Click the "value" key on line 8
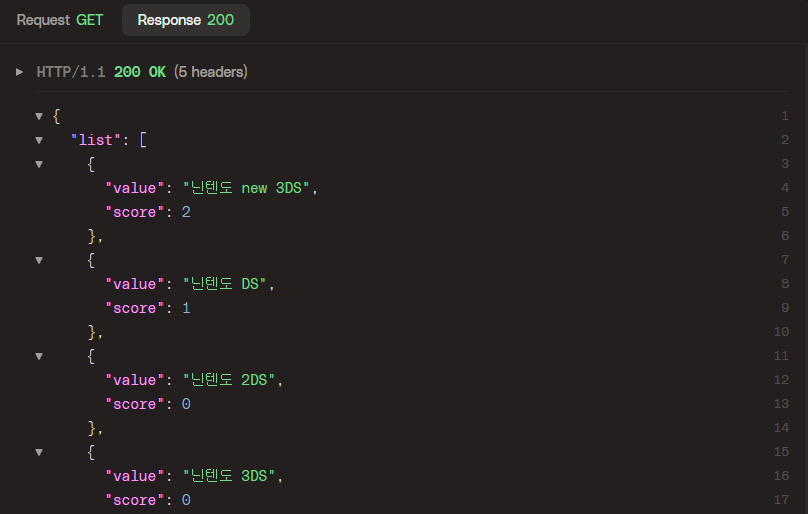 tap(134, 284)
